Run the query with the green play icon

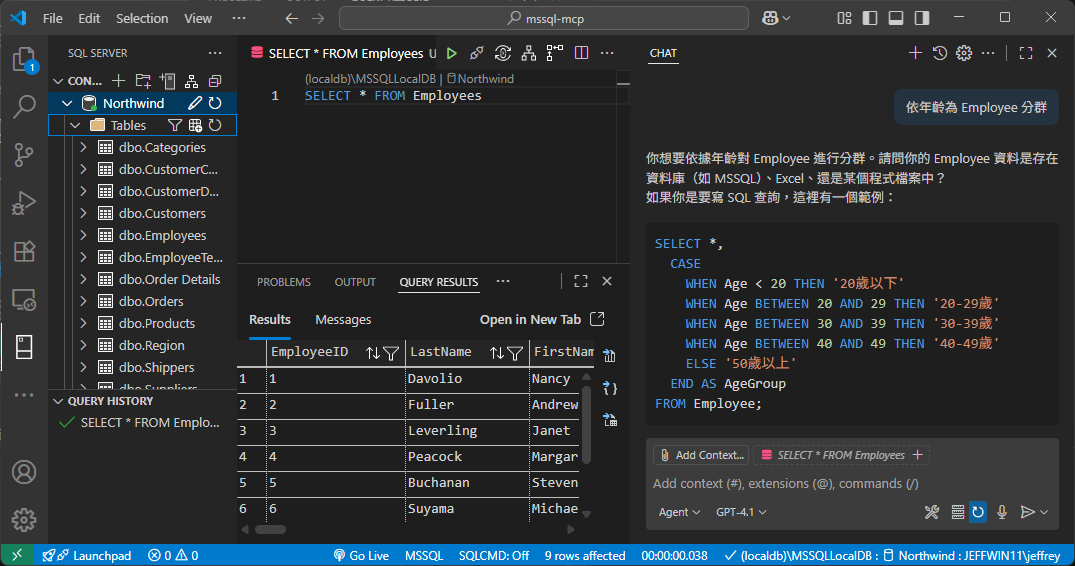click(452, 53)
